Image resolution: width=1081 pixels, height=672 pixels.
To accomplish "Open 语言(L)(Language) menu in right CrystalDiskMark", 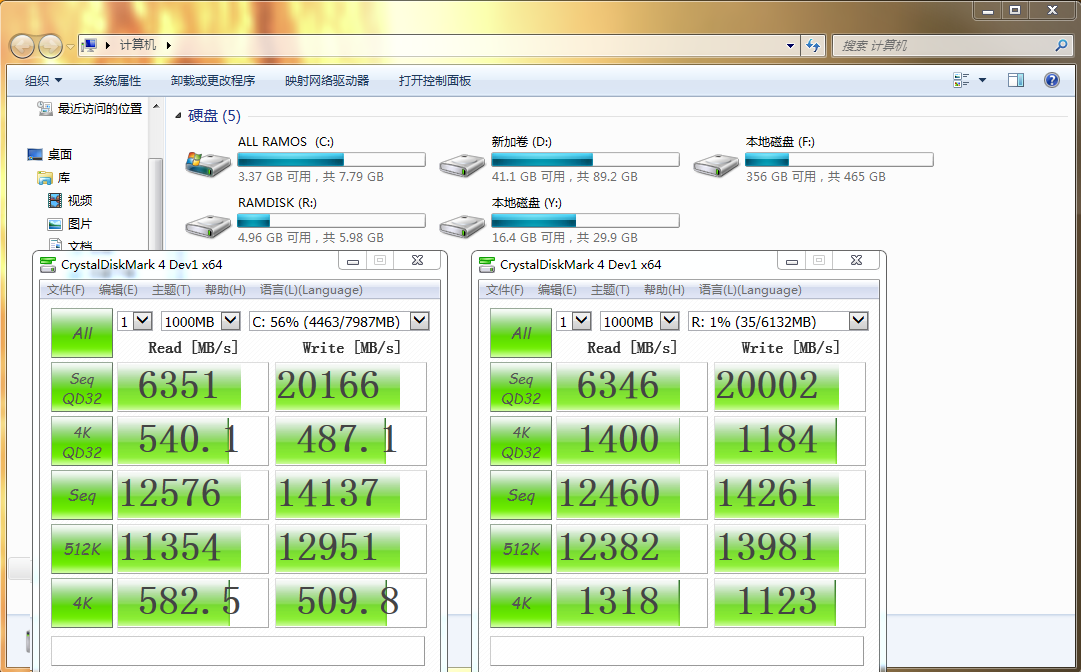I will point(750,289).
